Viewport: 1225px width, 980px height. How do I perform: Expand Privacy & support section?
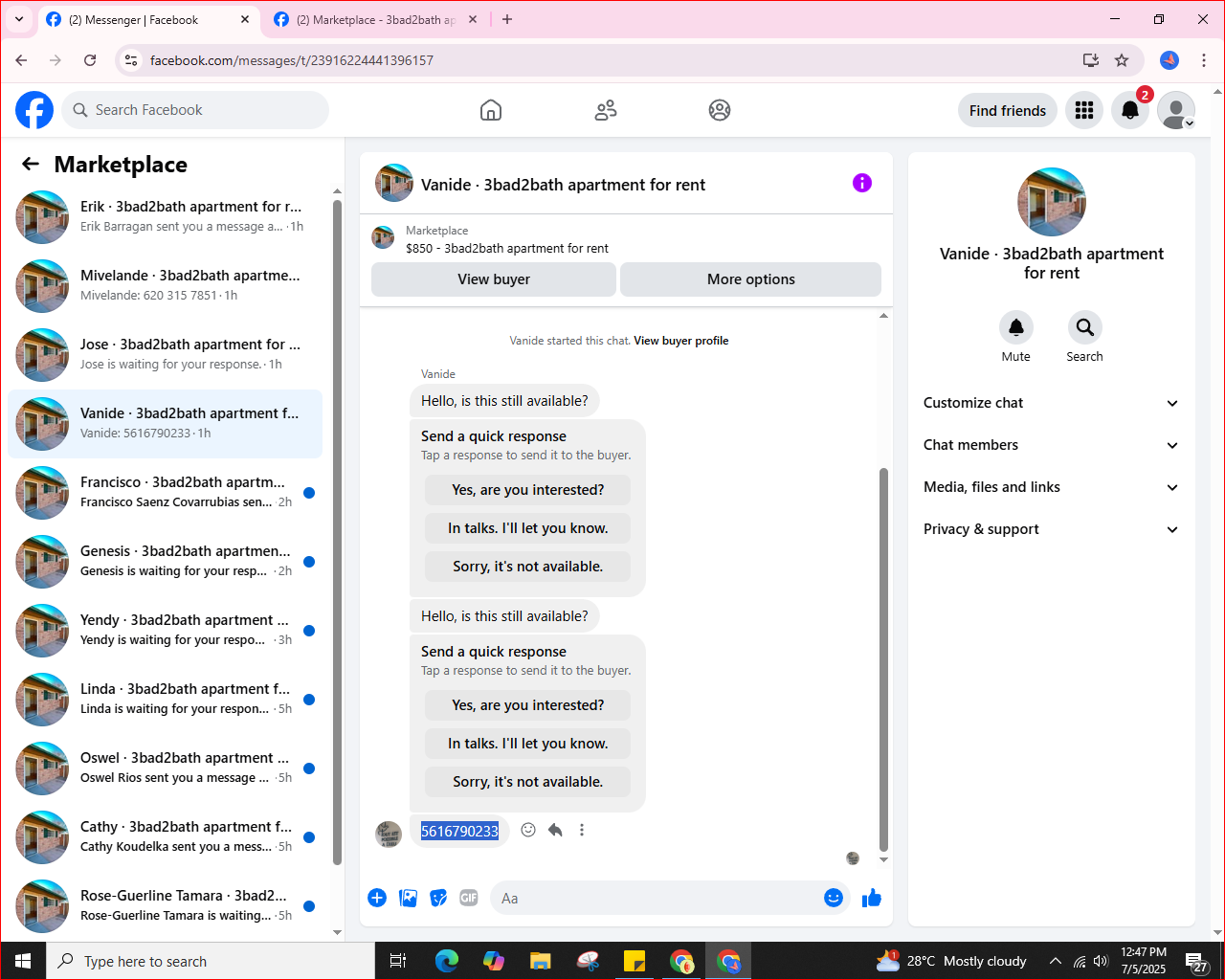[x=1051, y=529]
